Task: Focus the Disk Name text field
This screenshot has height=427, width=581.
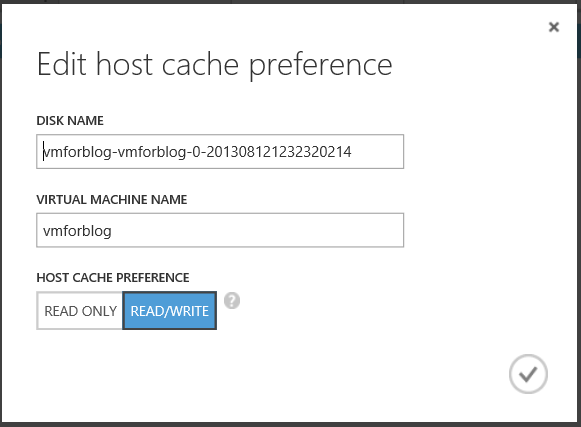Action: (220, 152)
